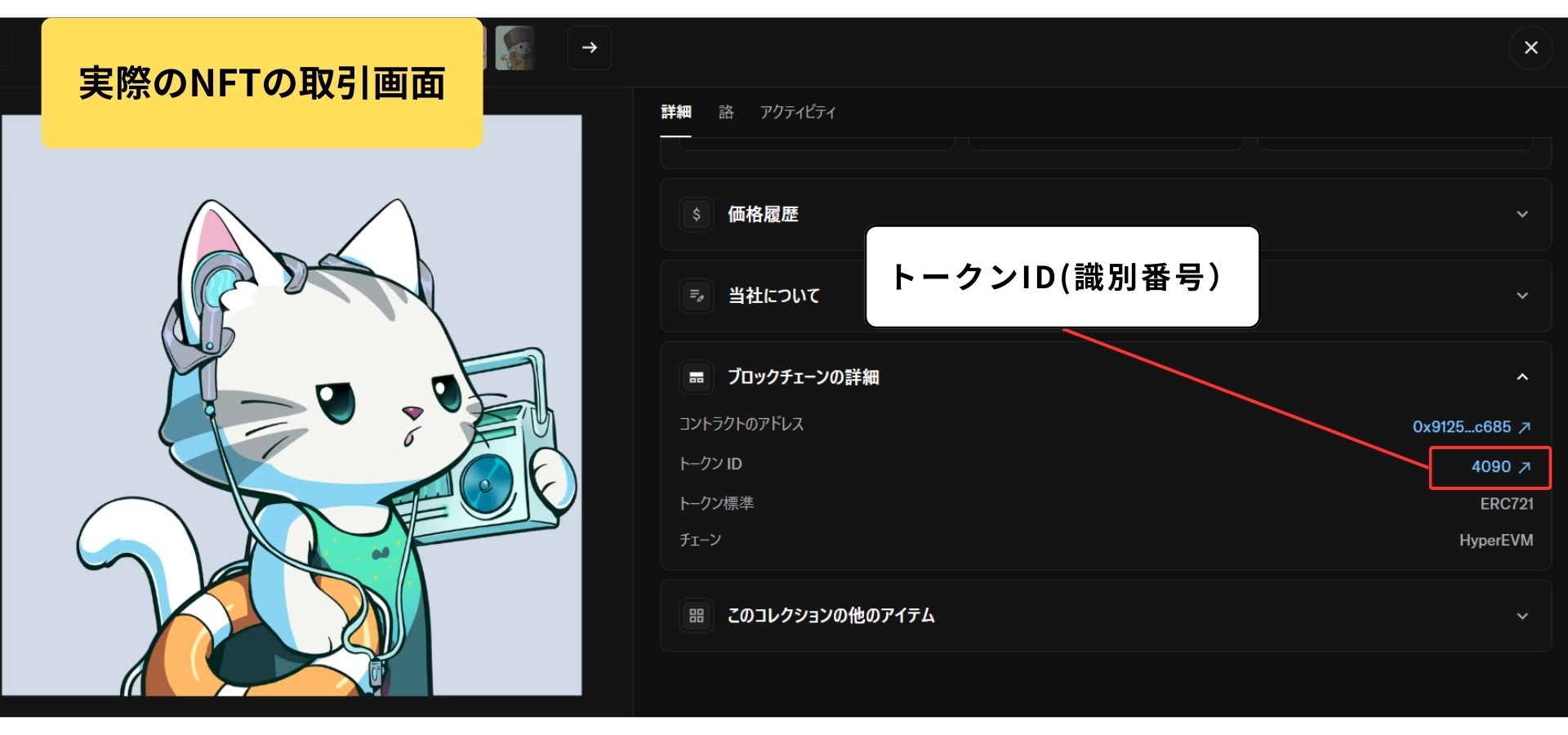Click the small avatar thumbnail in the top bar
This screenshot has height=735, width=1568.
(515, 47)
